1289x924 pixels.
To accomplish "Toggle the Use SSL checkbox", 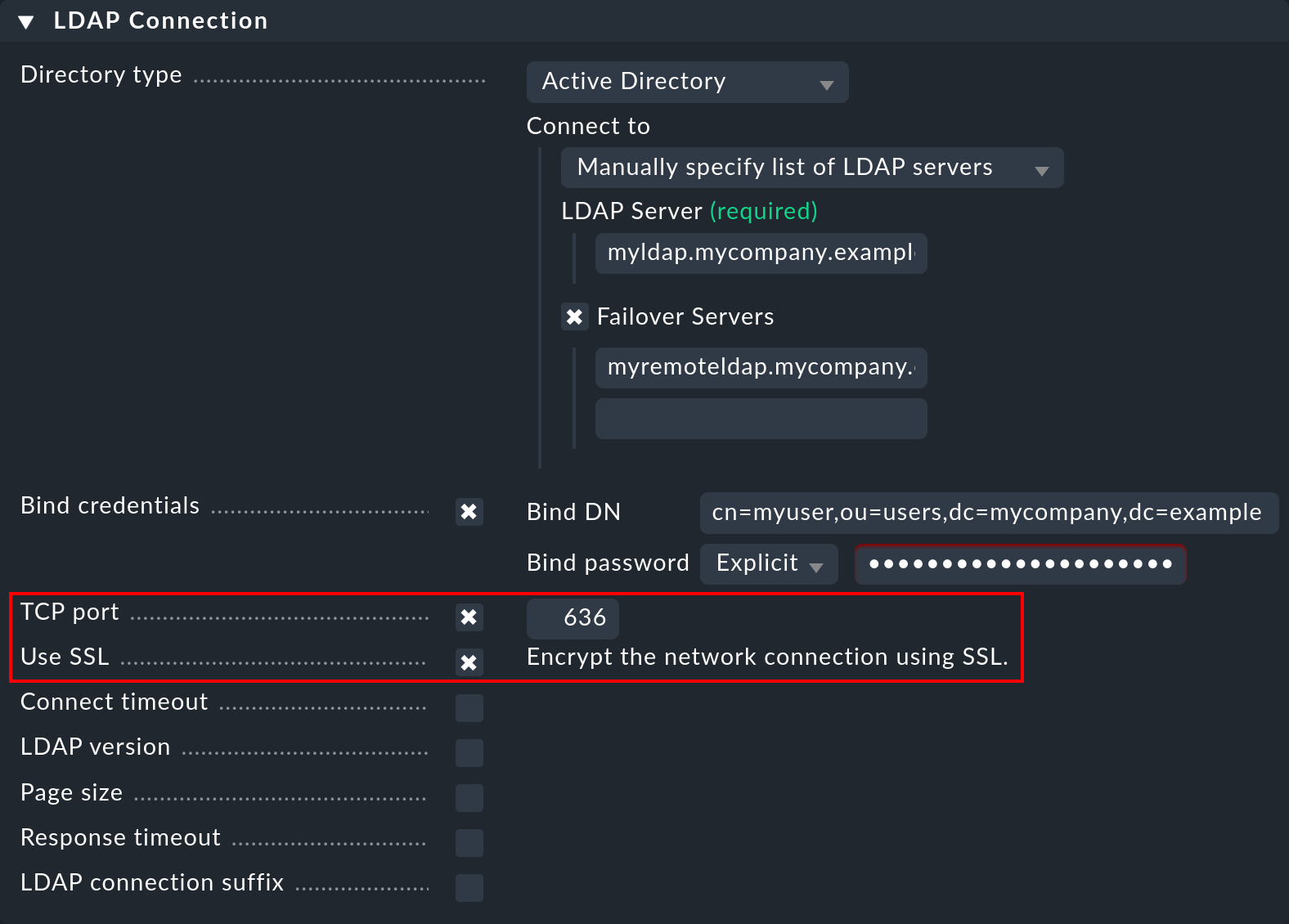I will pos(469,662).
